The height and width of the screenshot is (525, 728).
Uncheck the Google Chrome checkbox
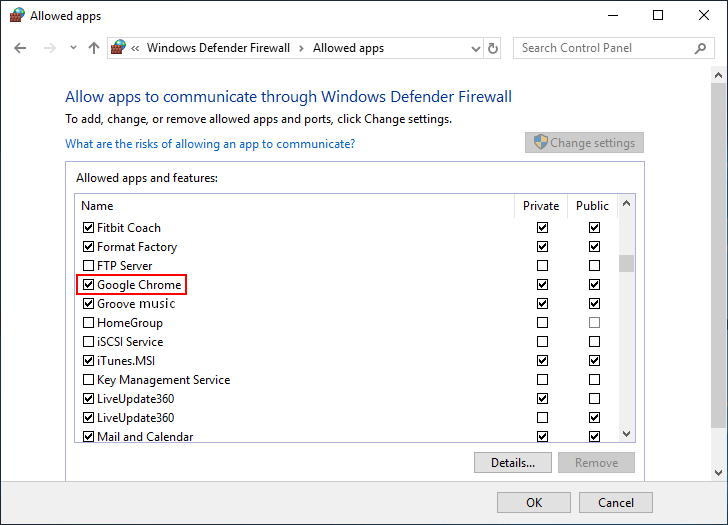click(x=88, y=285)
